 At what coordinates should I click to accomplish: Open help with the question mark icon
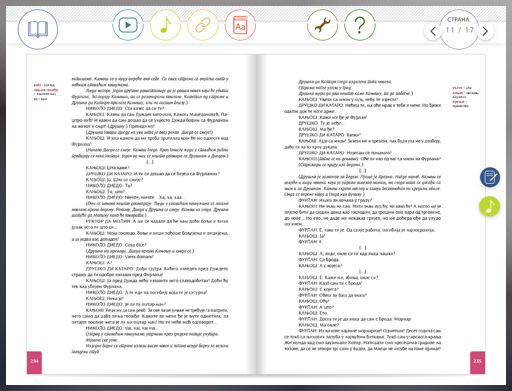point(360,25)
